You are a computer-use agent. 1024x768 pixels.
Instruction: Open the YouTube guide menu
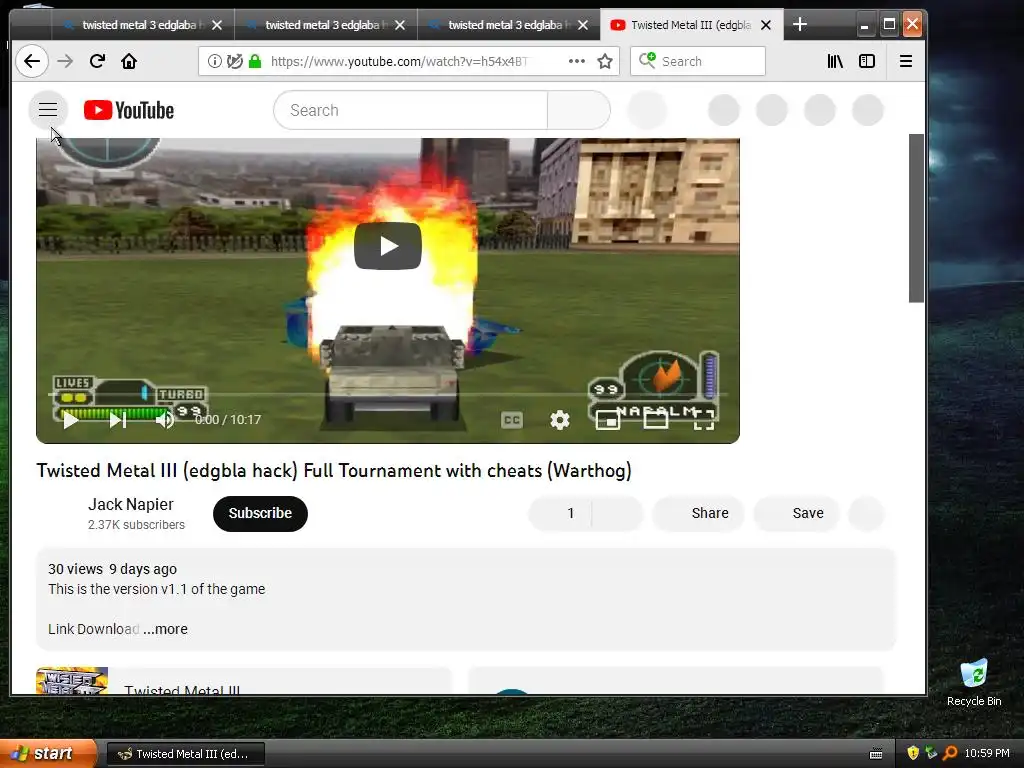pos(48,110)
